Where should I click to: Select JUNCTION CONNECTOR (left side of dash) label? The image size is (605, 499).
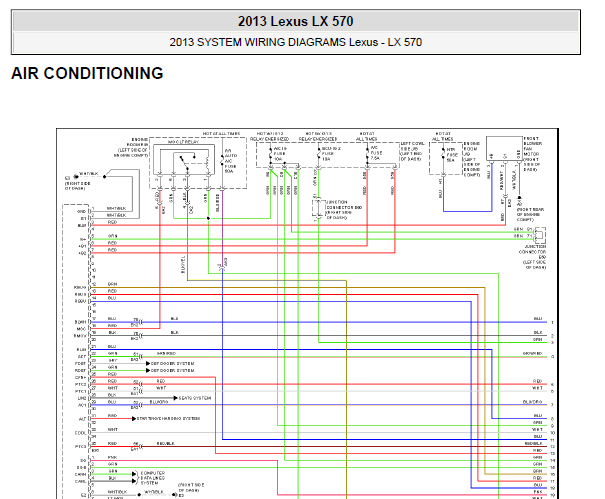point(532,257)
